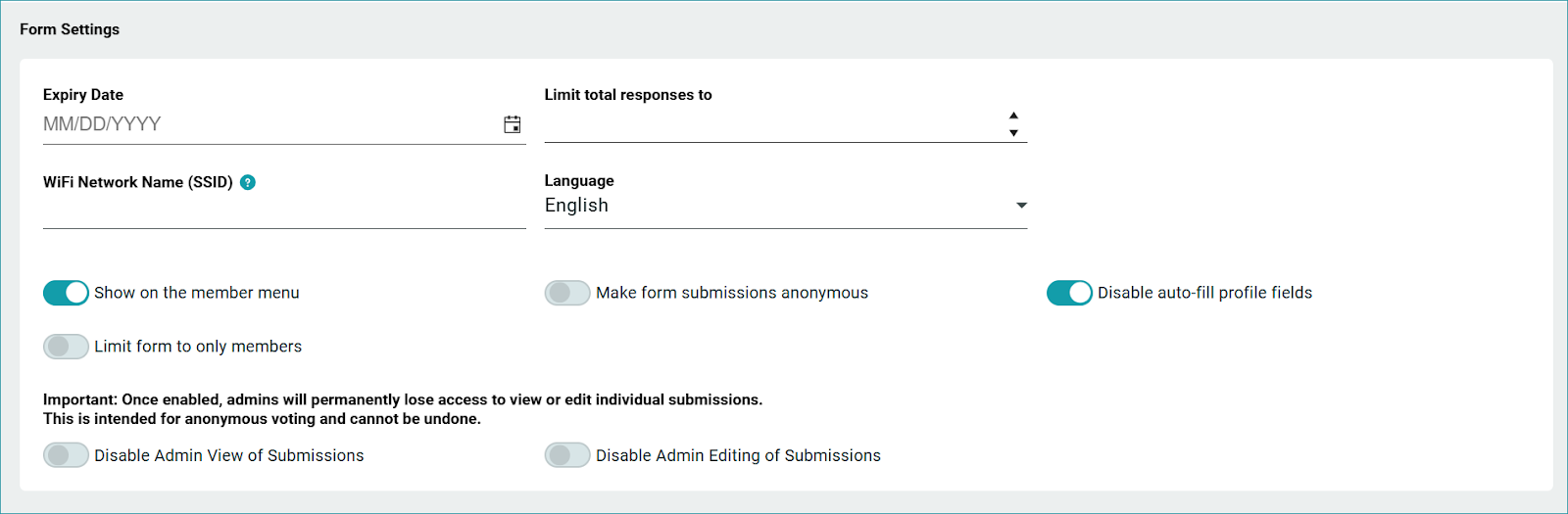
Task: Open the Expiry Date calendar picker
Action: coord(513,124)
